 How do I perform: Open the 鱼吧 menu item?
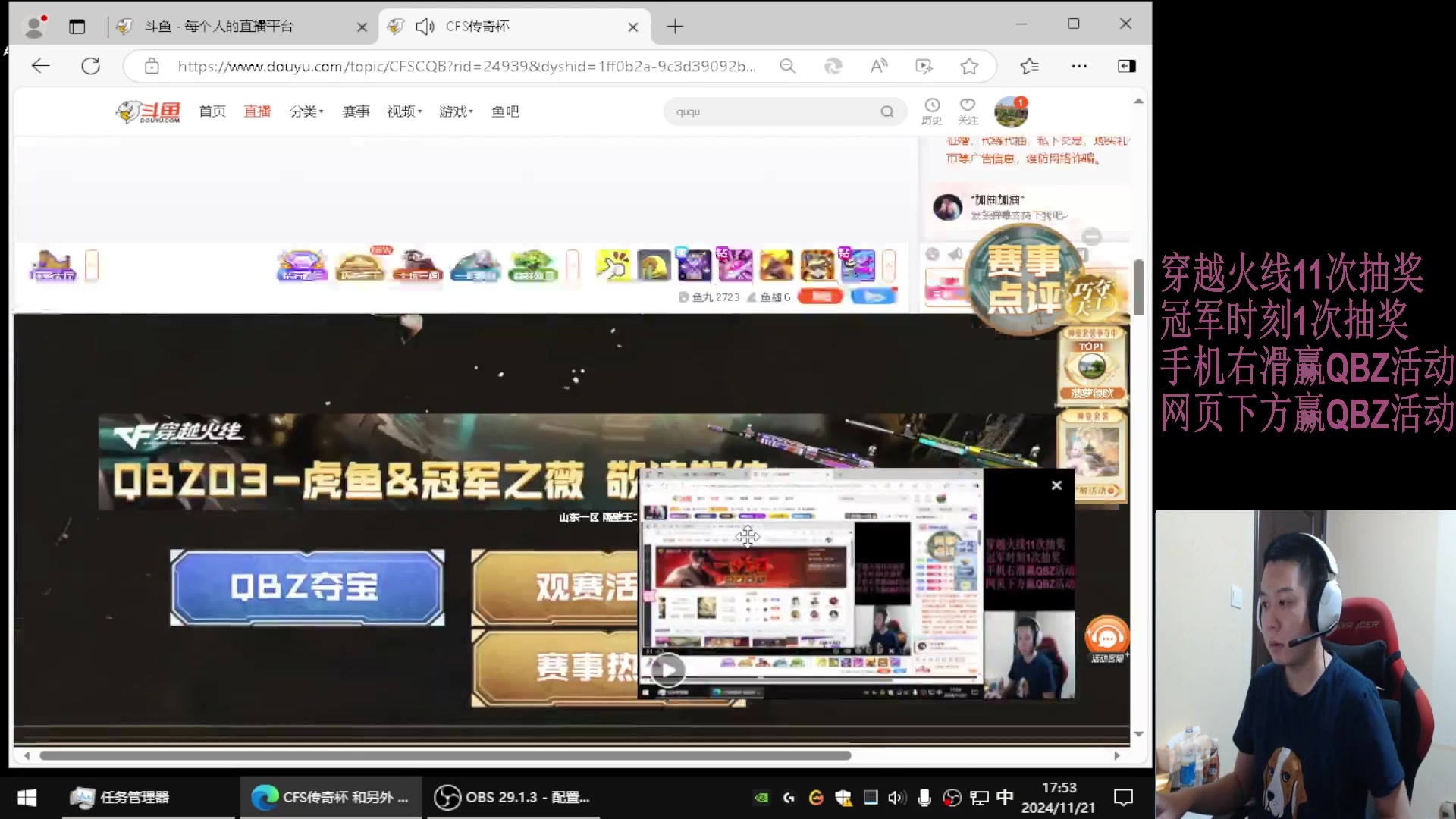tap(505, 111)
